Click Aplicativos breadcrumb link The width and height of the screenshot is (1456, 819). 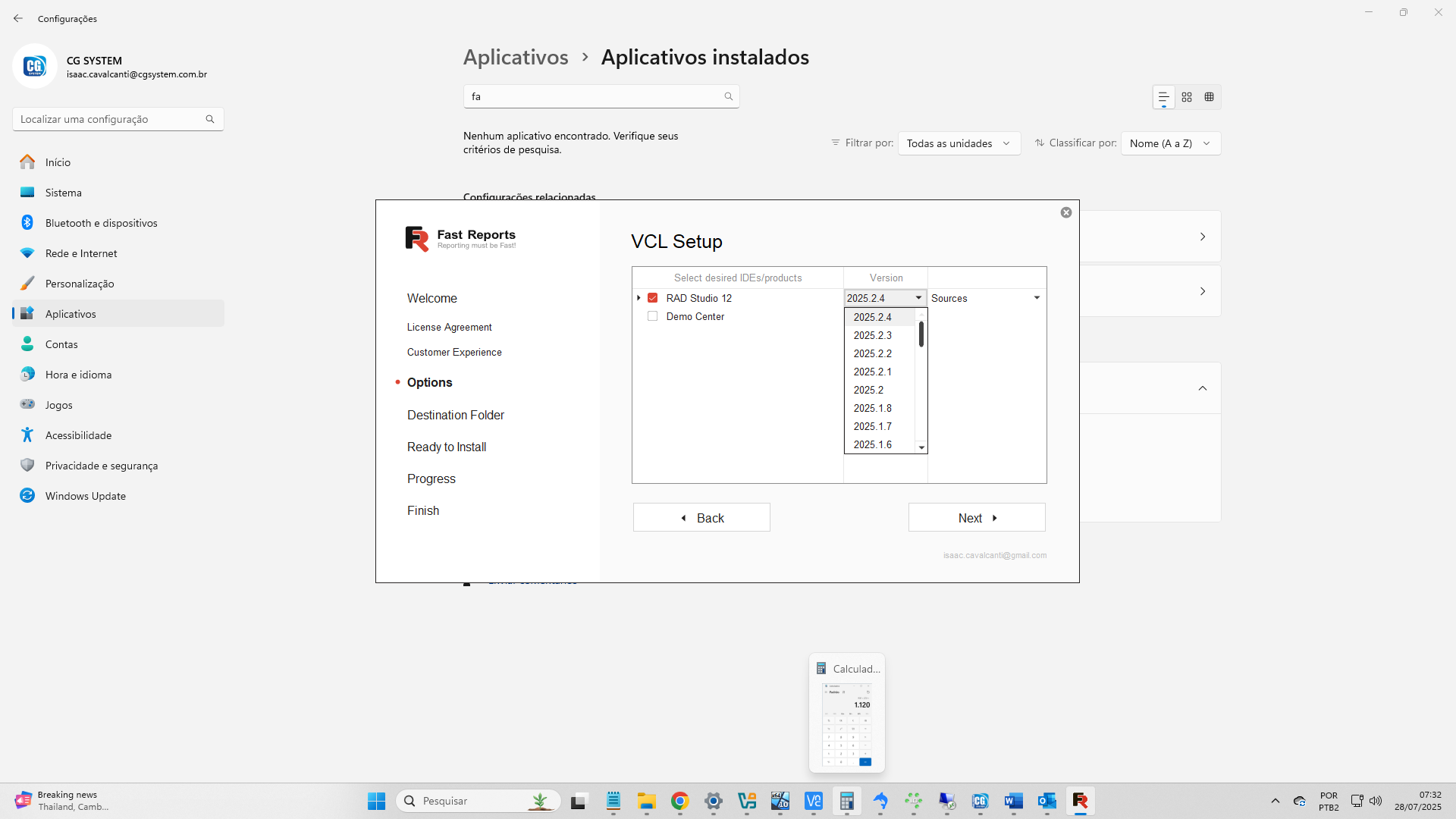(516, 57)
